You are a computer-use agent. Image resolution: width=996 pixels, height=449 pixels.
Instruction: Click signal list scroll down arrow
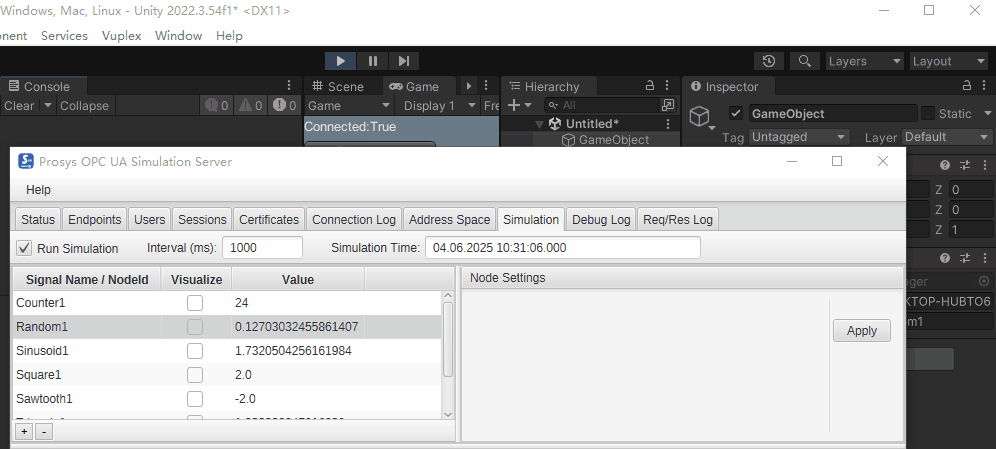pos(448,413)
